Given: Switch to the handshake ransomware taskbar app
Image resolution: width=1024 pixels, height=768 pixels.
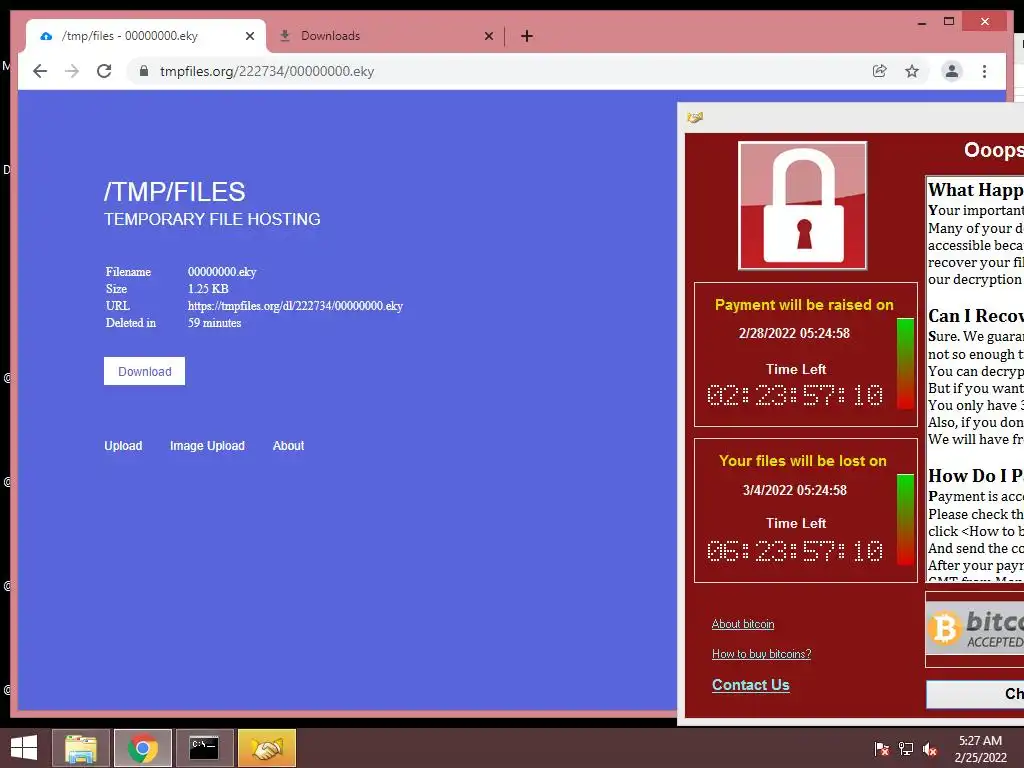Looking at the screenshot, I should (266, 748).
